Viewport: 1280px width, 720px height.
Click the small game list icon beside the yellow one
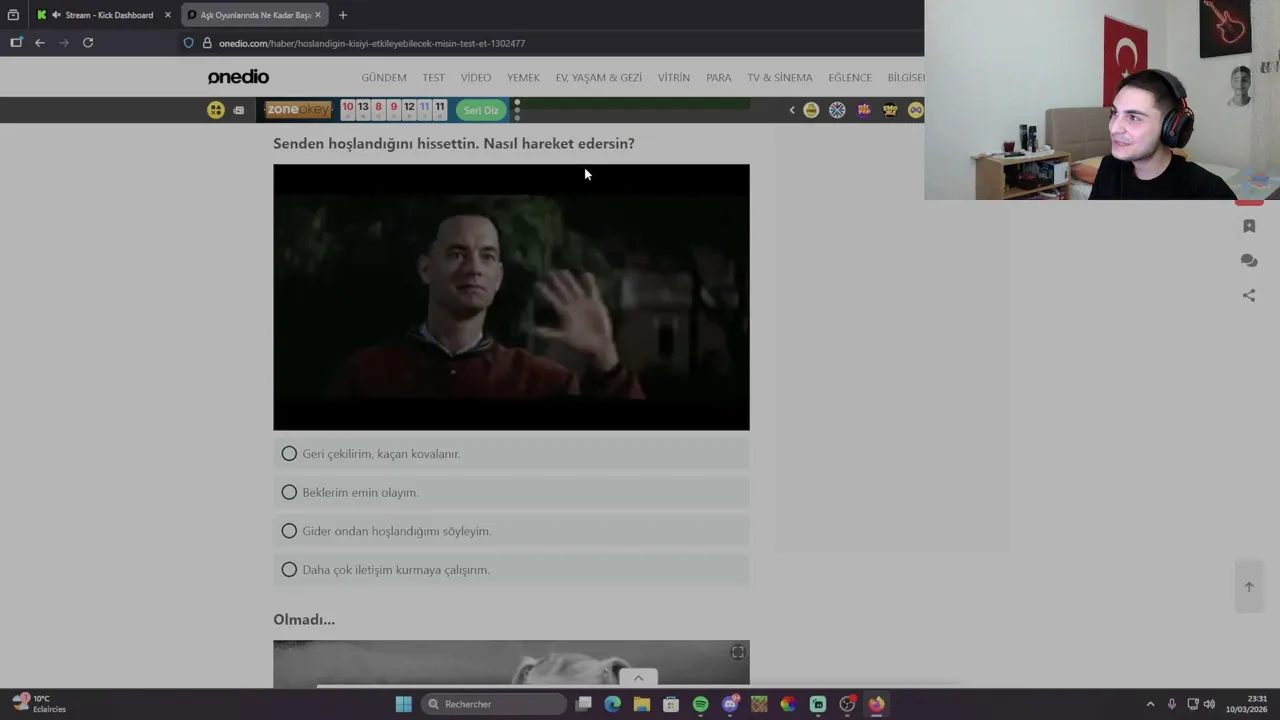tap(238, 110)
